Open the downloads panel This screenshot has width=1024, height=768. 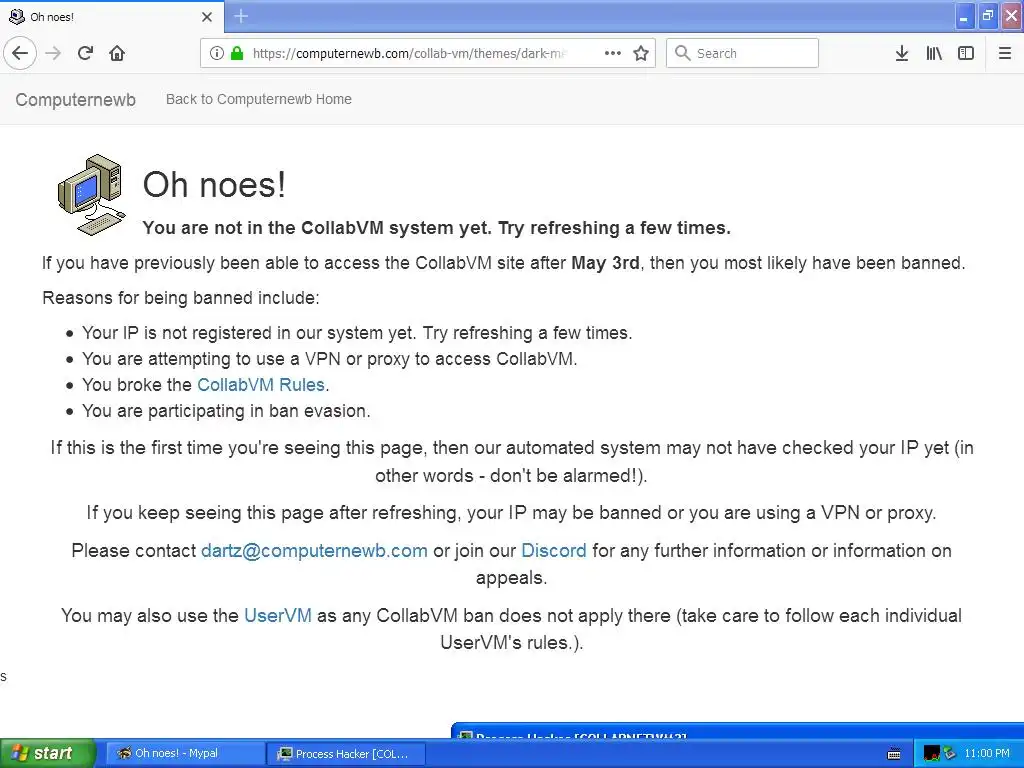[902, 53]
